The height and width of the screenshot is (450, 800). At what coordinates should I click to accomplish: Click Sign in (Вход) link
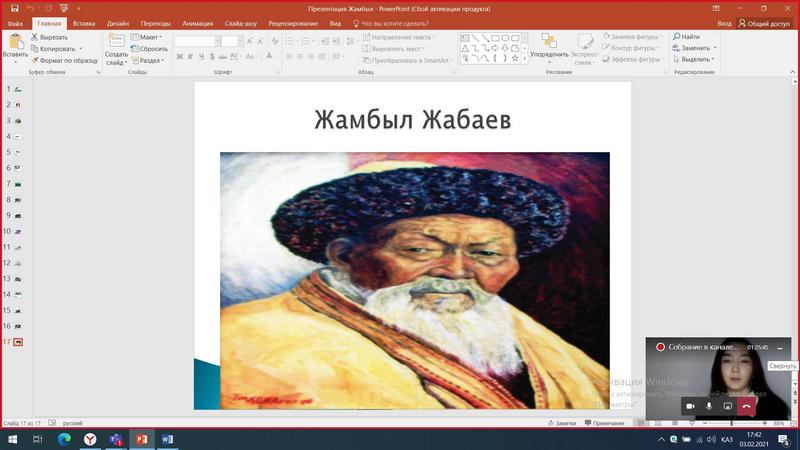coord(724,23)
